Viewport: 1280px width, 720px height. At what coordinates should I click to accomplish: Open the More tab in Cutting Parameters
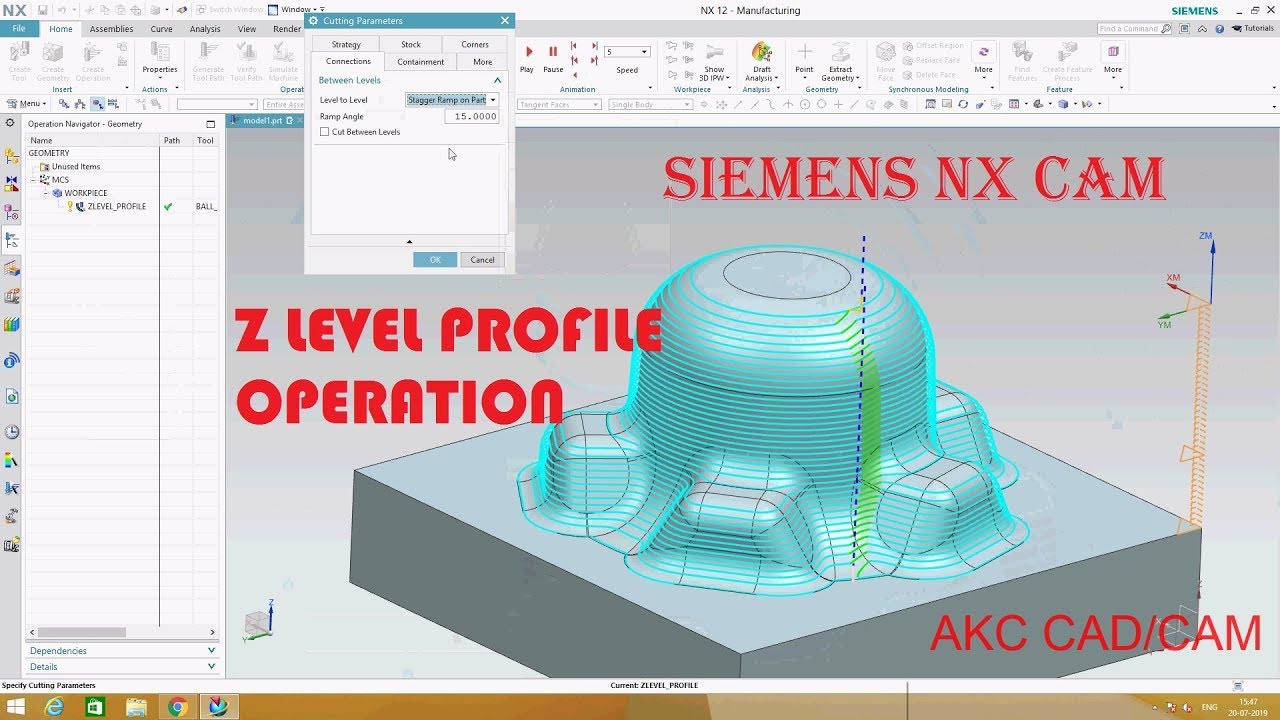482,61
